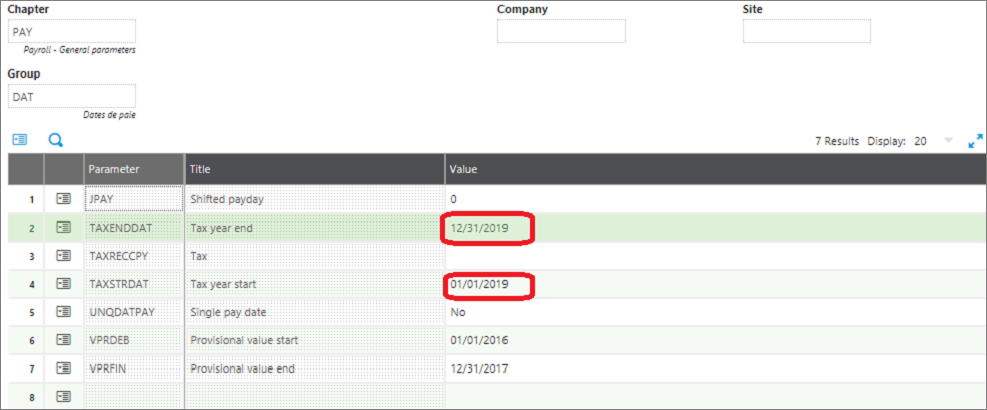This screenshot has width=987, height=410.
Task: Click the Single pay date value No
Action: tap(459, 312)
